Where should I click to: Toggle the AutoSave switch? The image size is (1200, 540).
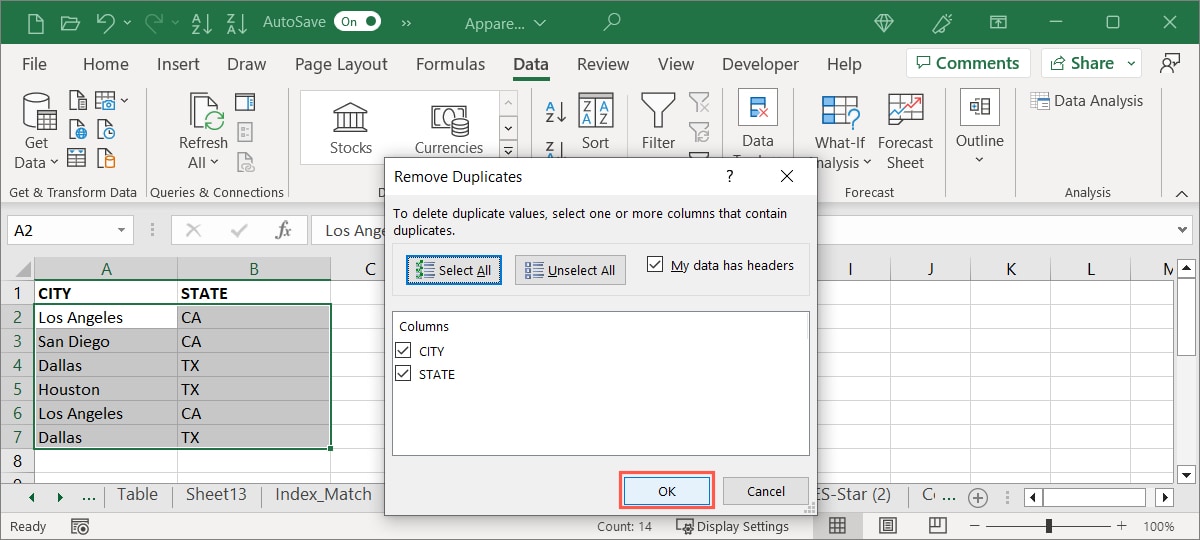(x=359, y=21)
